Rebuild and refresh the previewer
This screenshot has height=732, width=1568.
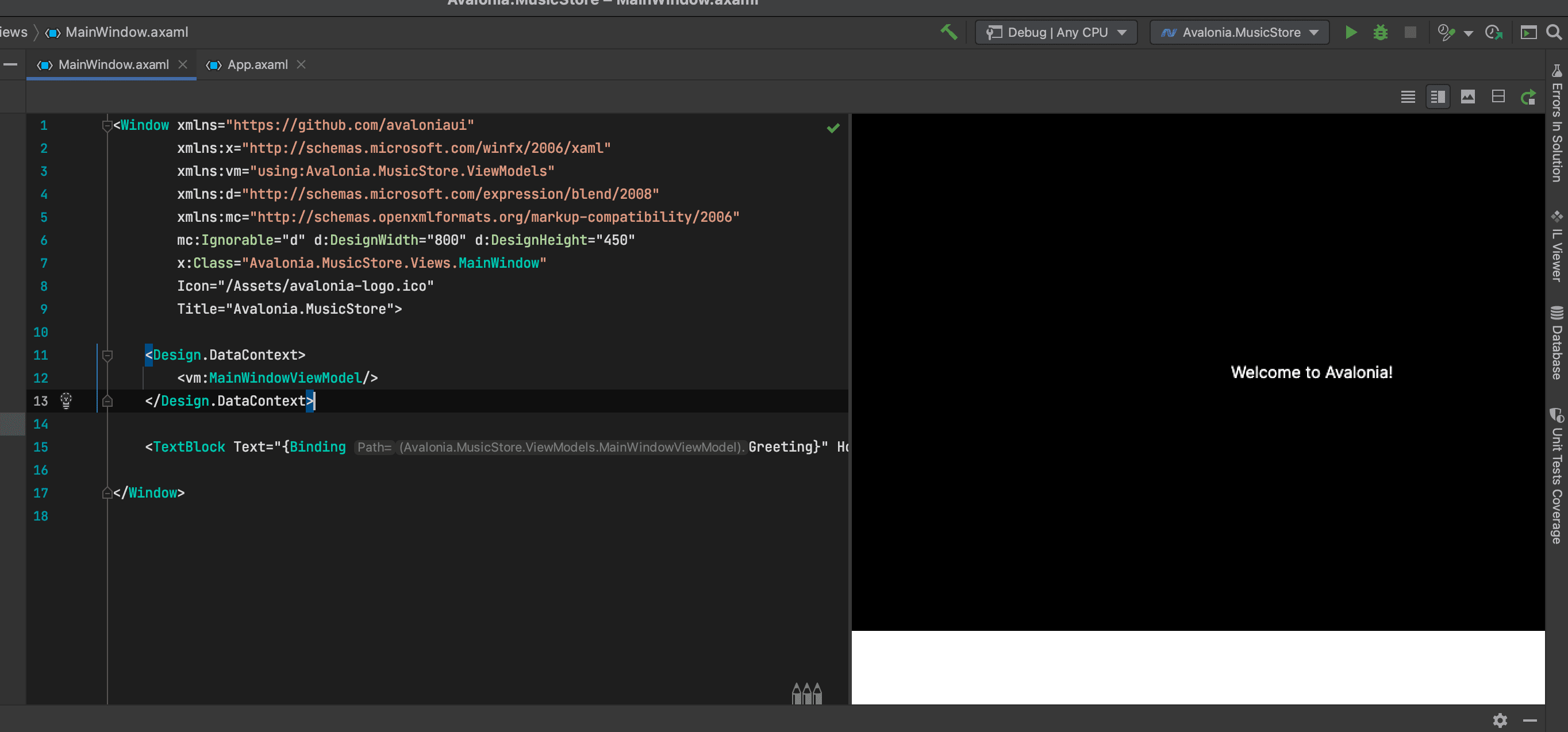click(1528, 97)
